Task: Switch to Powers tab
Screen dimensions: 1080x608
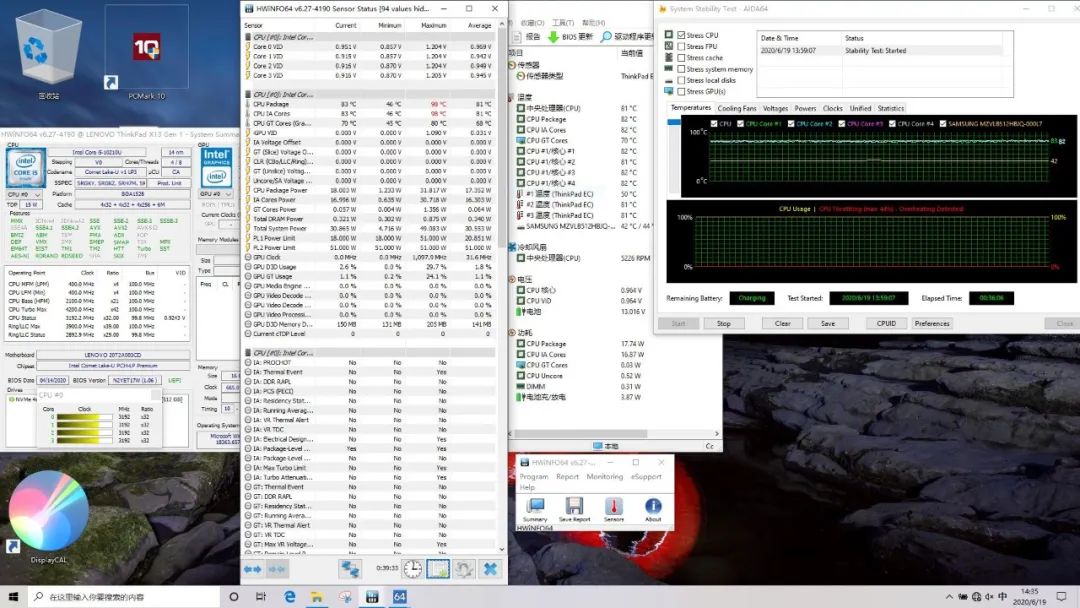Action: pyautogui.click(x=804, y=109)
